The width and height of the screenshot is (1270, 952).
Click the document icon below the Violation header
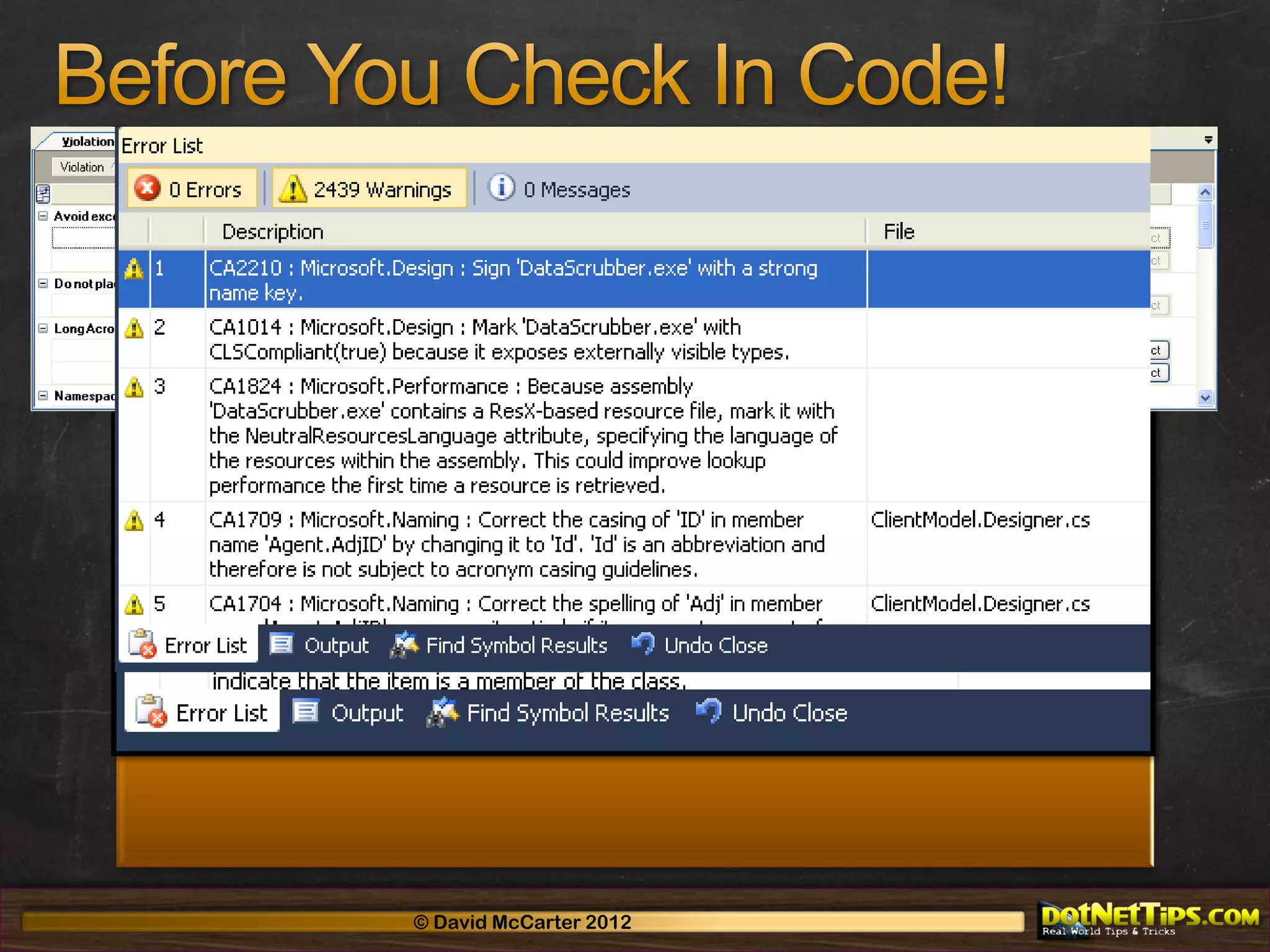[x=43, y=194]
